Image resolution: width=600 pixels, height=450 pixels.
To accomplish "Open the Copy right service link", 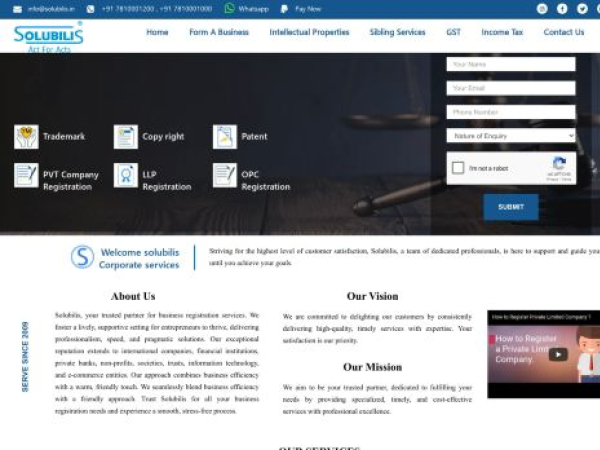I will point(163,137).
